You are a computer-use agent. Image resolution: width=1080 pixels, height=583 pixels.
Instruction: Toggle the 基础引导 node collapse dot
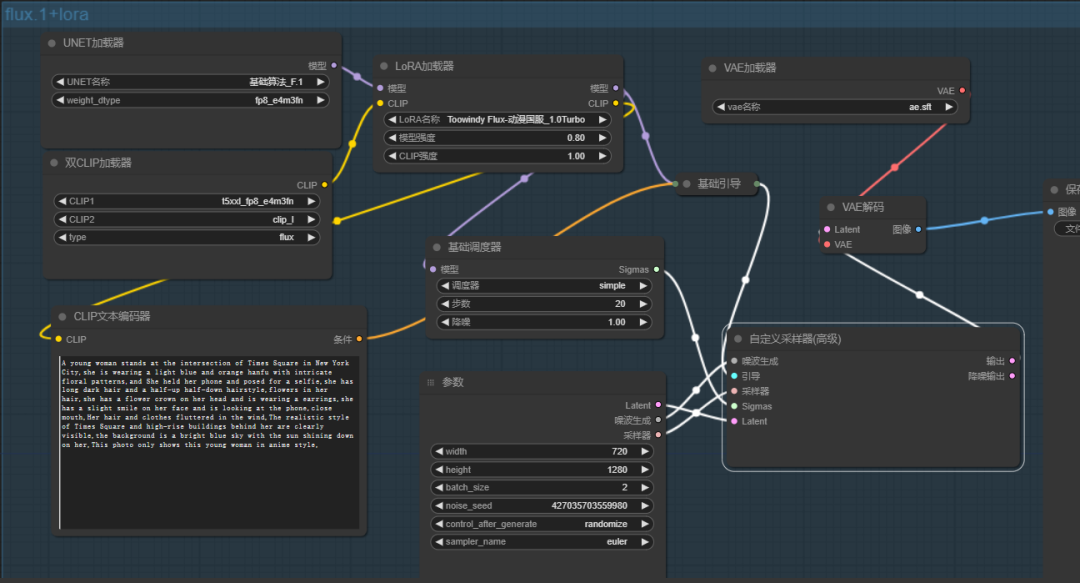click(686, 184)
